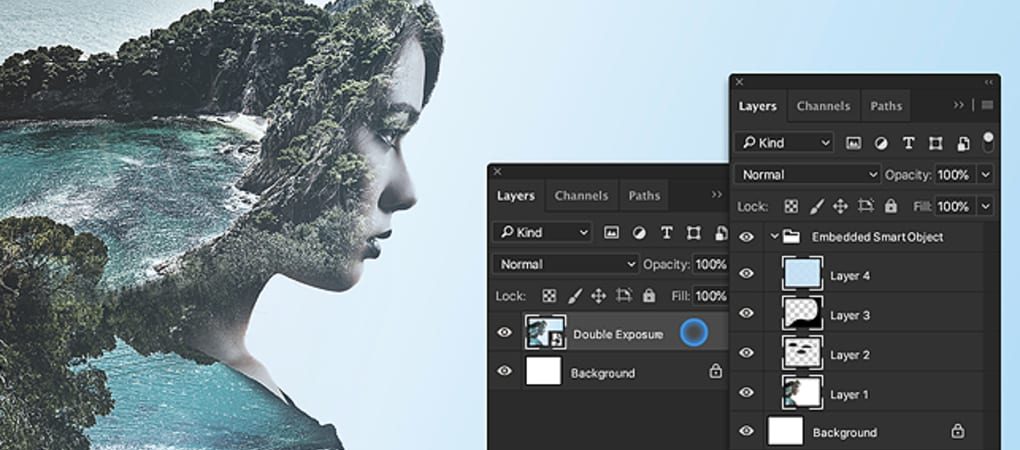Hide Layer 3 visibility eye

[x=746, y=313]
